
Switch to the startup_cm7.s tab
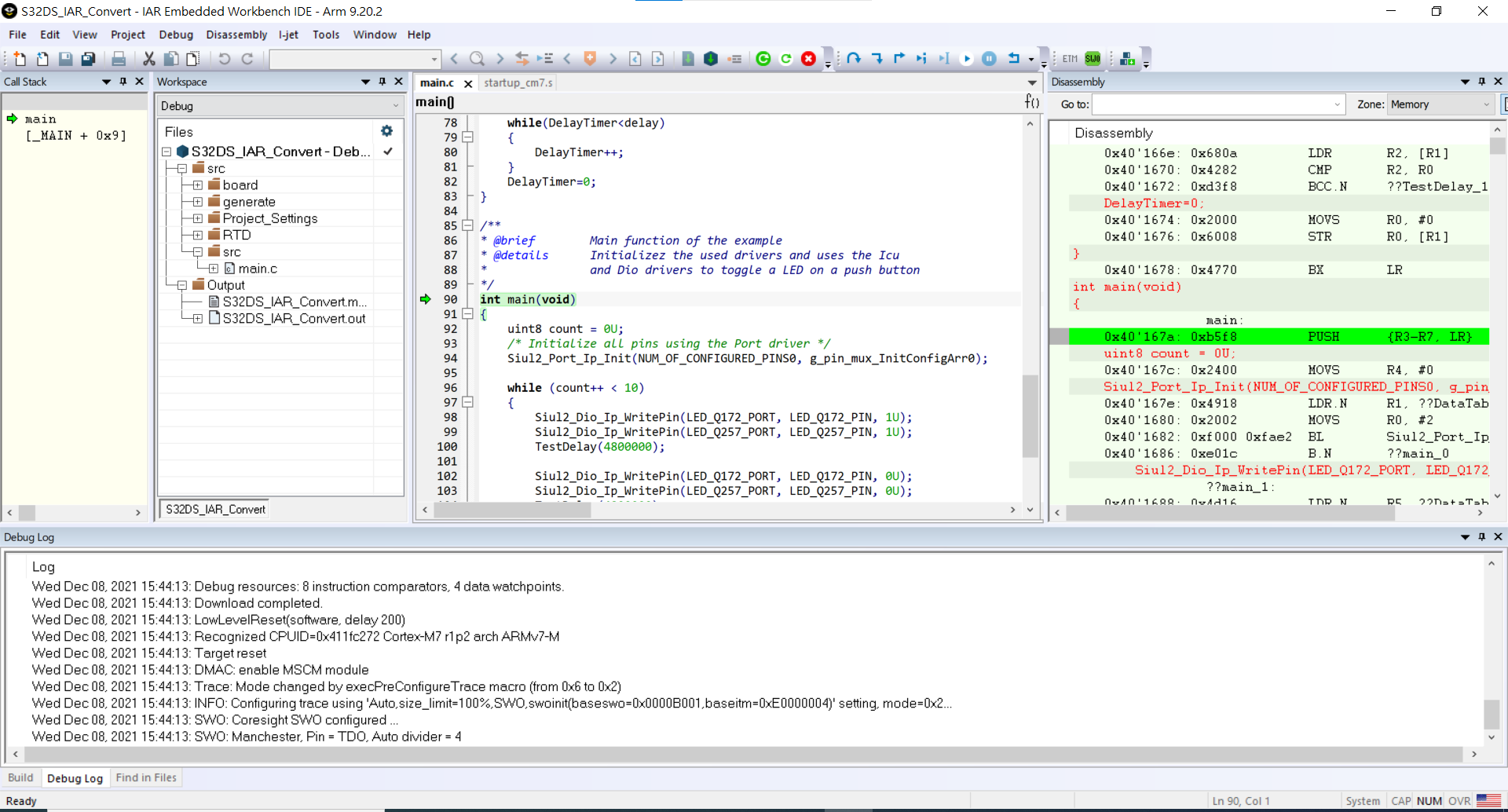[x=518, y=82]
